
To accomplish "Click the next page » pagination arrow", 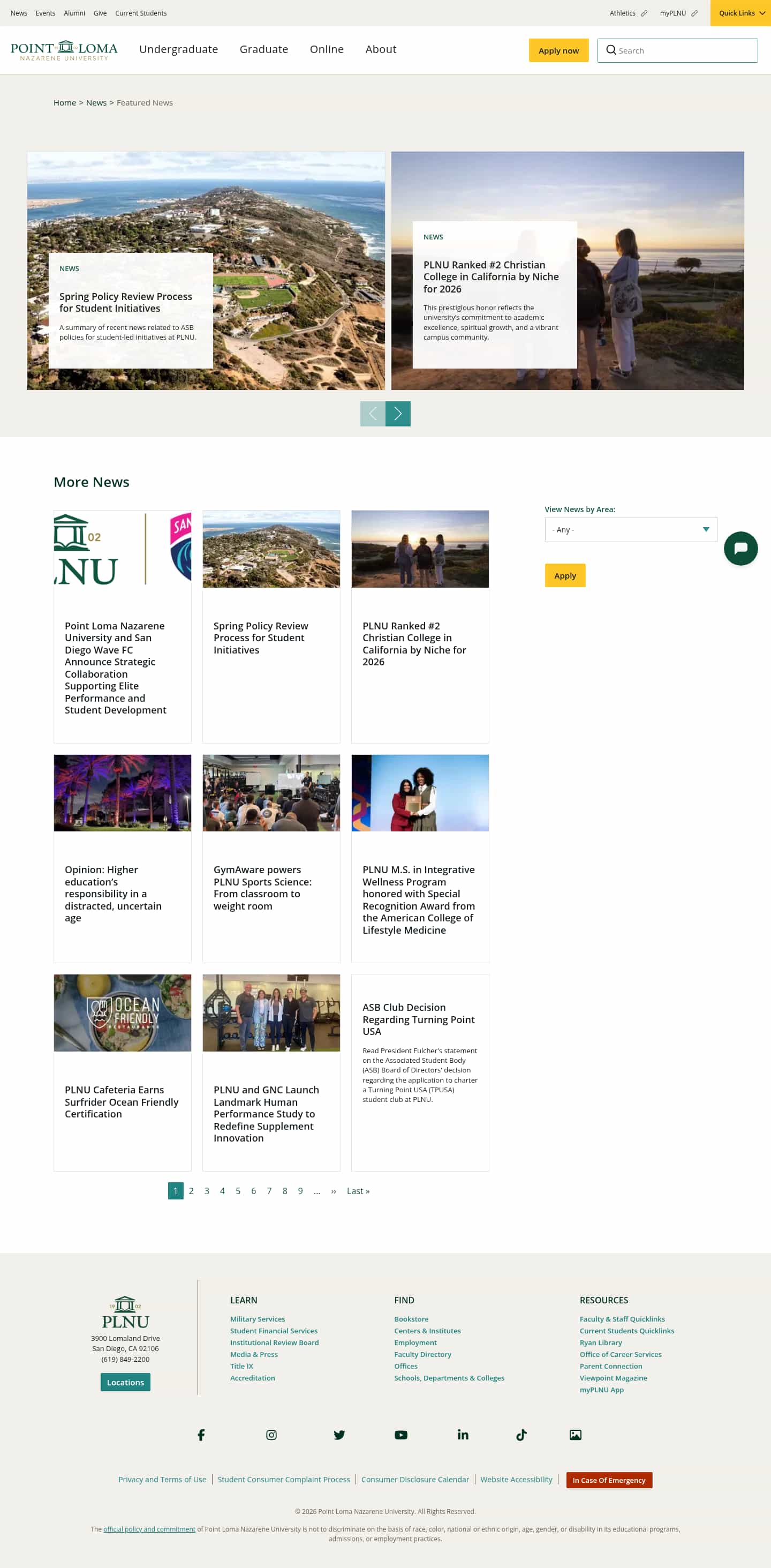I will [x=334, y=1191].
